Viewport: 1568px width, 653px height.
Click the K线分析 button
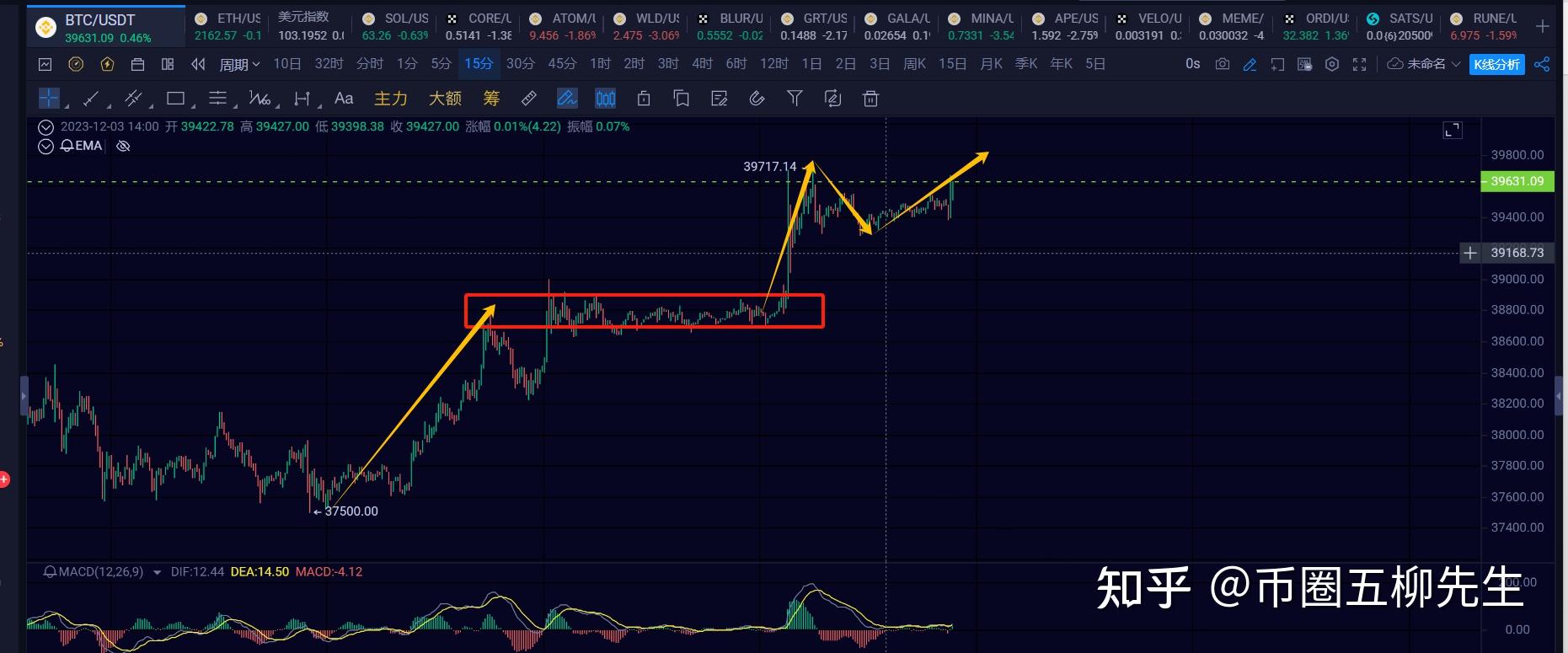click(x=1497, y=64)
